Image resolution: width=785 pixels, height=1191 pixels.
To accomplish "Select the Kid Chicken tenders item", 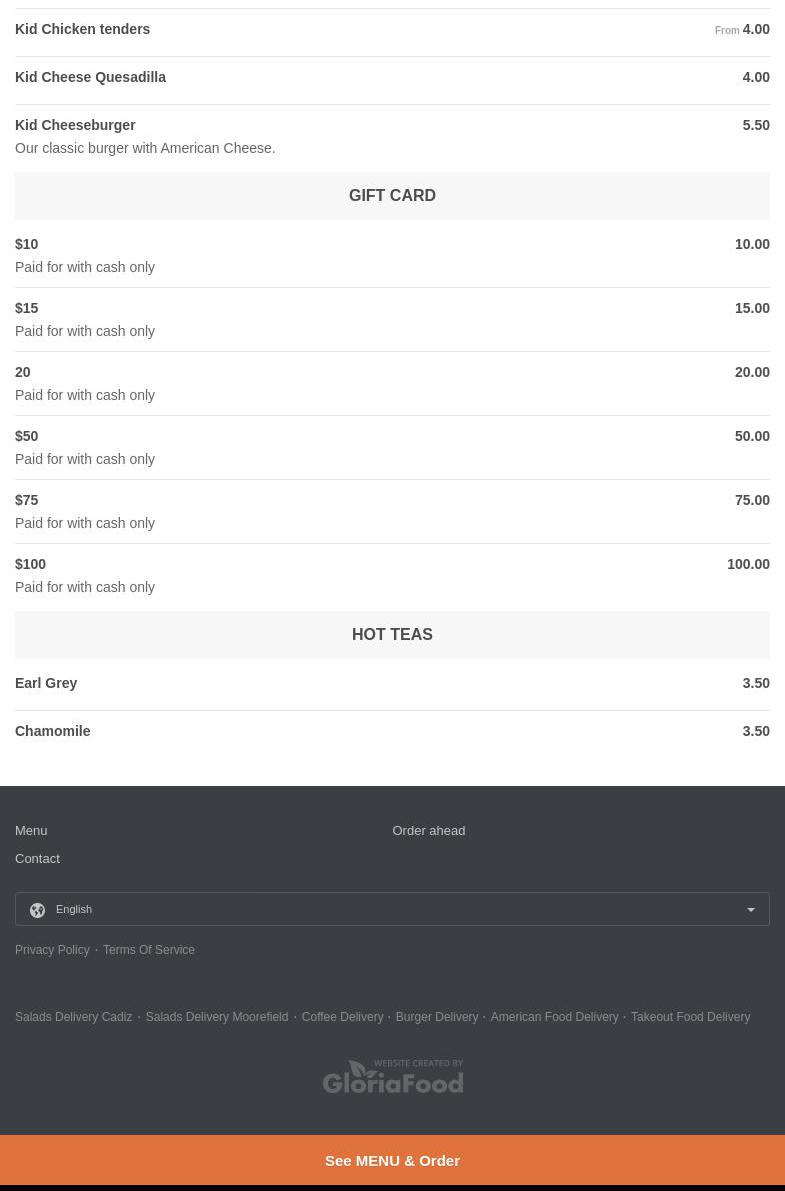I will [x=82, y=30].
